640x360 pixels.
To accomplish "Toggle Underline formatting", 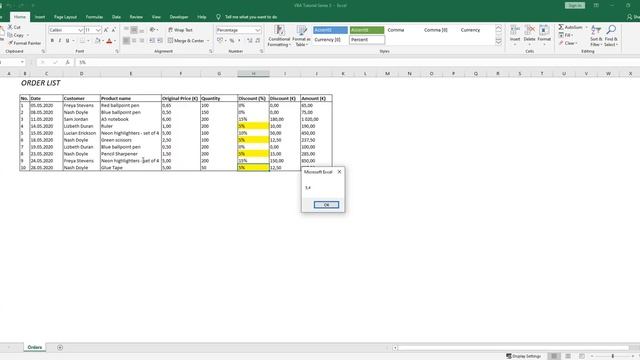I will tap(67, 40).
